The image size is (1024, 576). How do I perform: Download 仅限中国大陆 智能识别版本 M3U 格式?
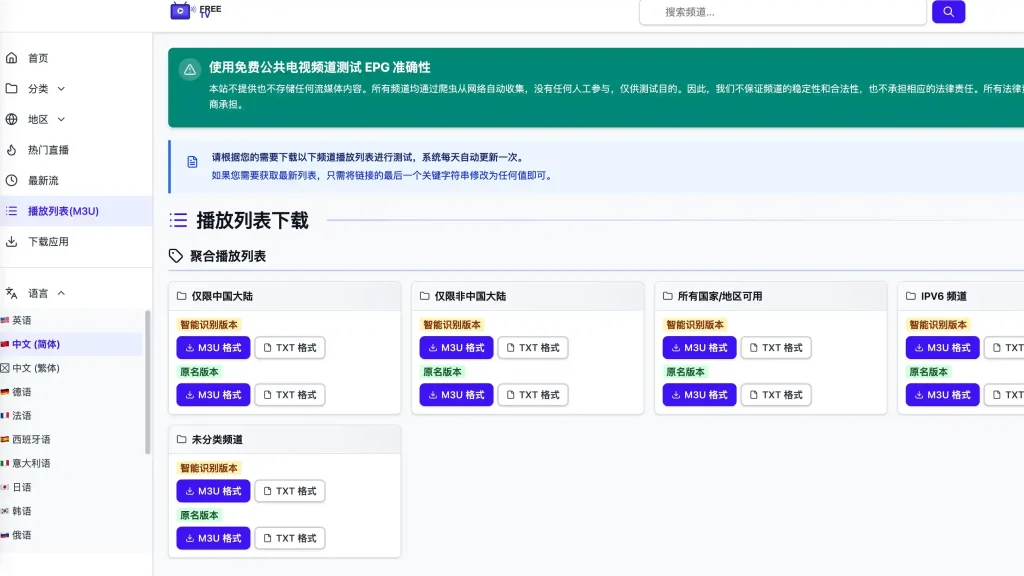click(x=213, y=347)
